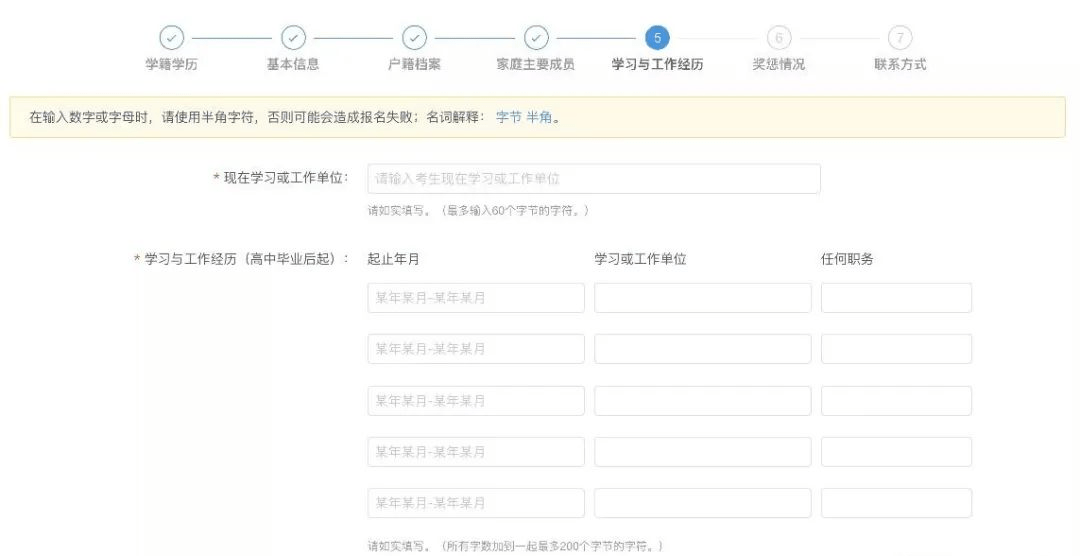1080x556 pixels.
Task: Open the 半角 explanation link
Action: coord(539,117)
